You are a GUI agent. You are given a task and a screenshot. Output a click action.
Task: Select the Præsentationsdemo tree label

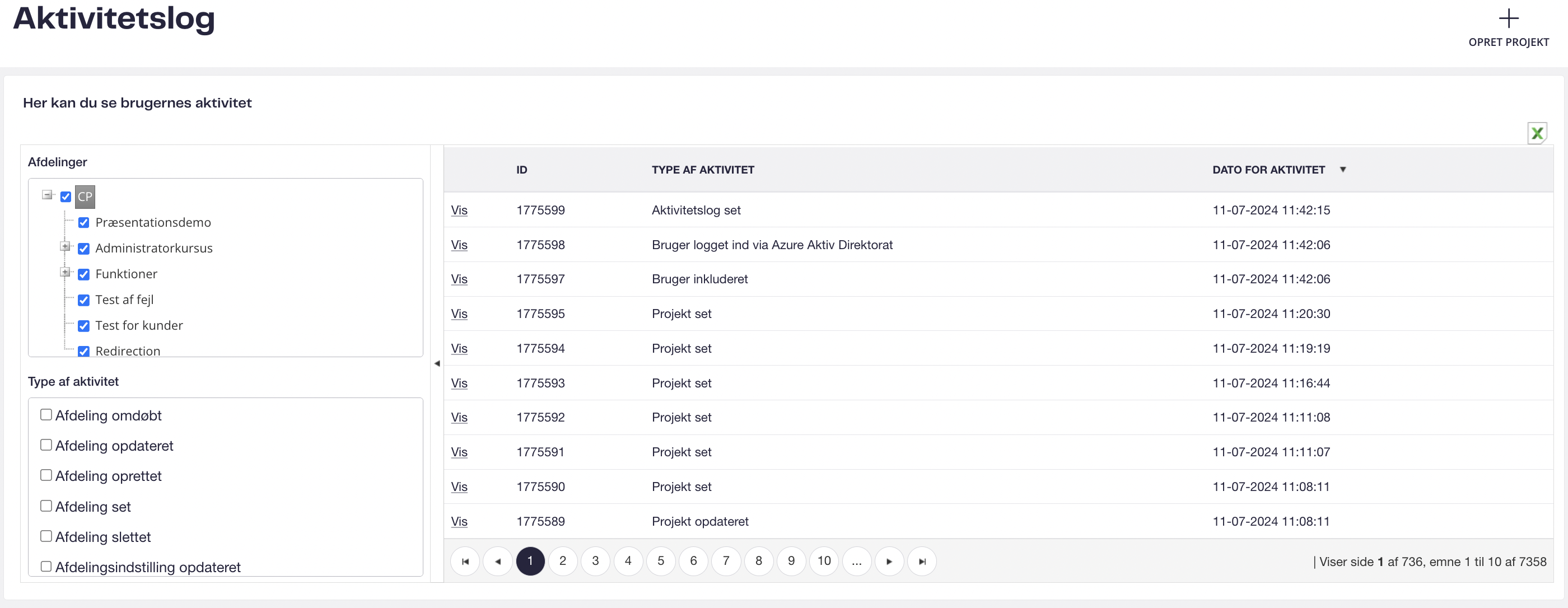click(x=153, y=223)
